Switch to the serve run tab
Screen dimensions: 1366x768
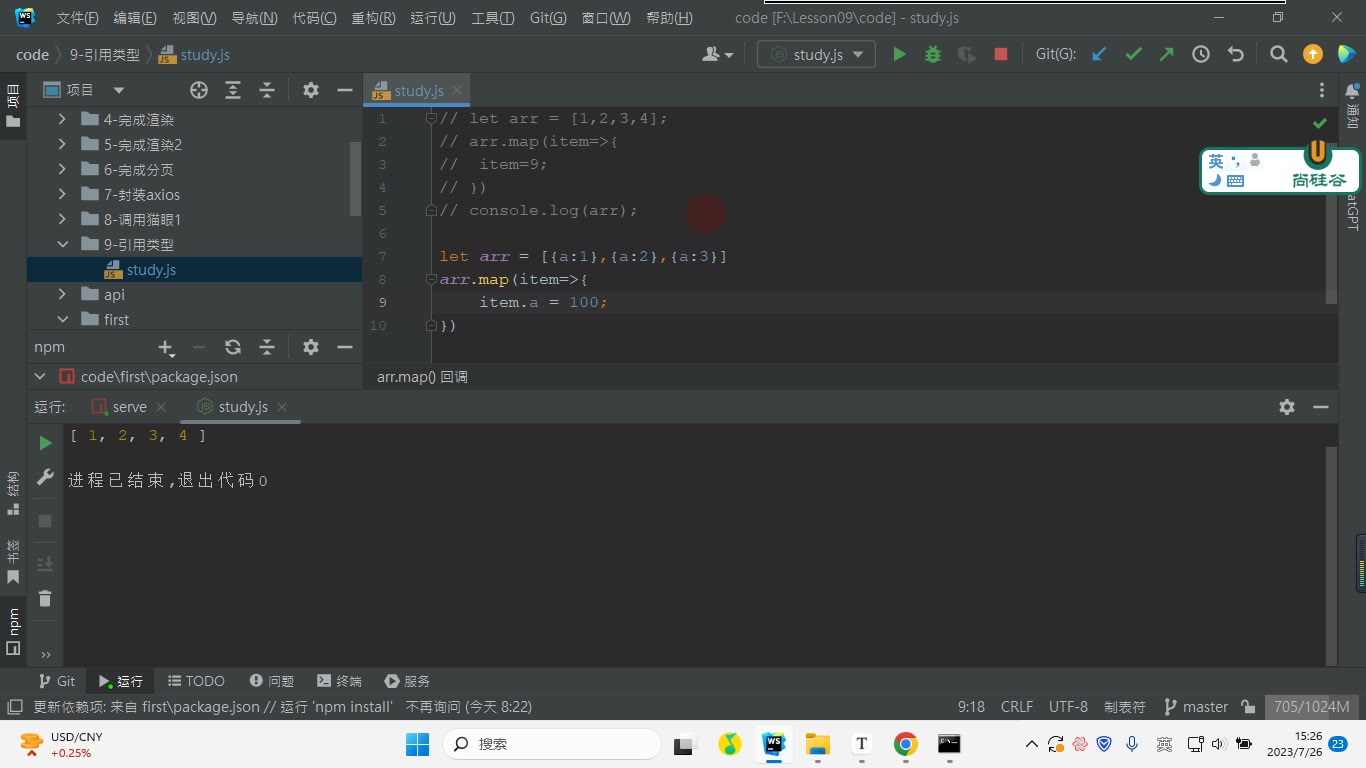119,407
